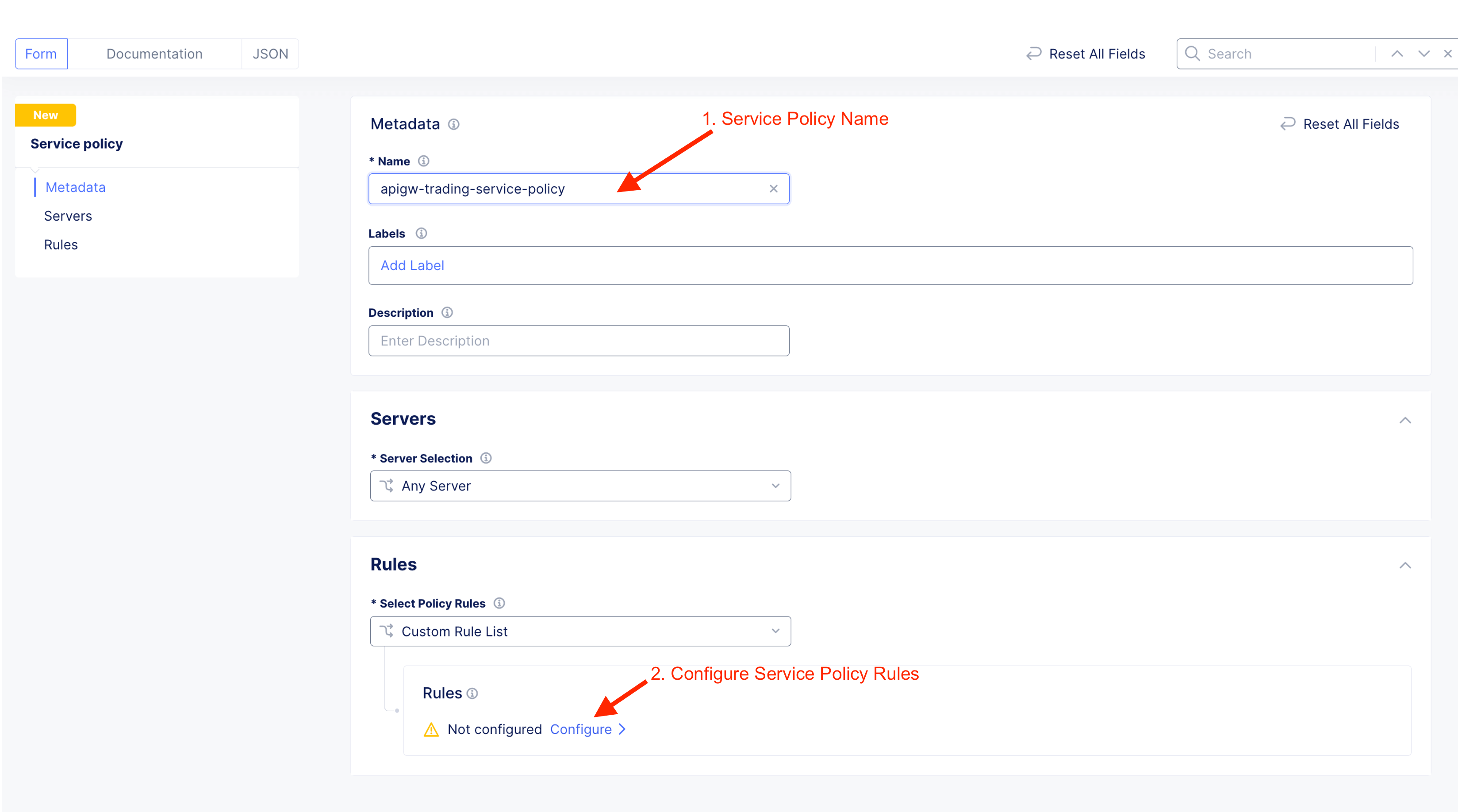Switch to the Documentation tab
Image resolution: width=1458 pixels, height=812 pixels.
[x=154, y=54]
